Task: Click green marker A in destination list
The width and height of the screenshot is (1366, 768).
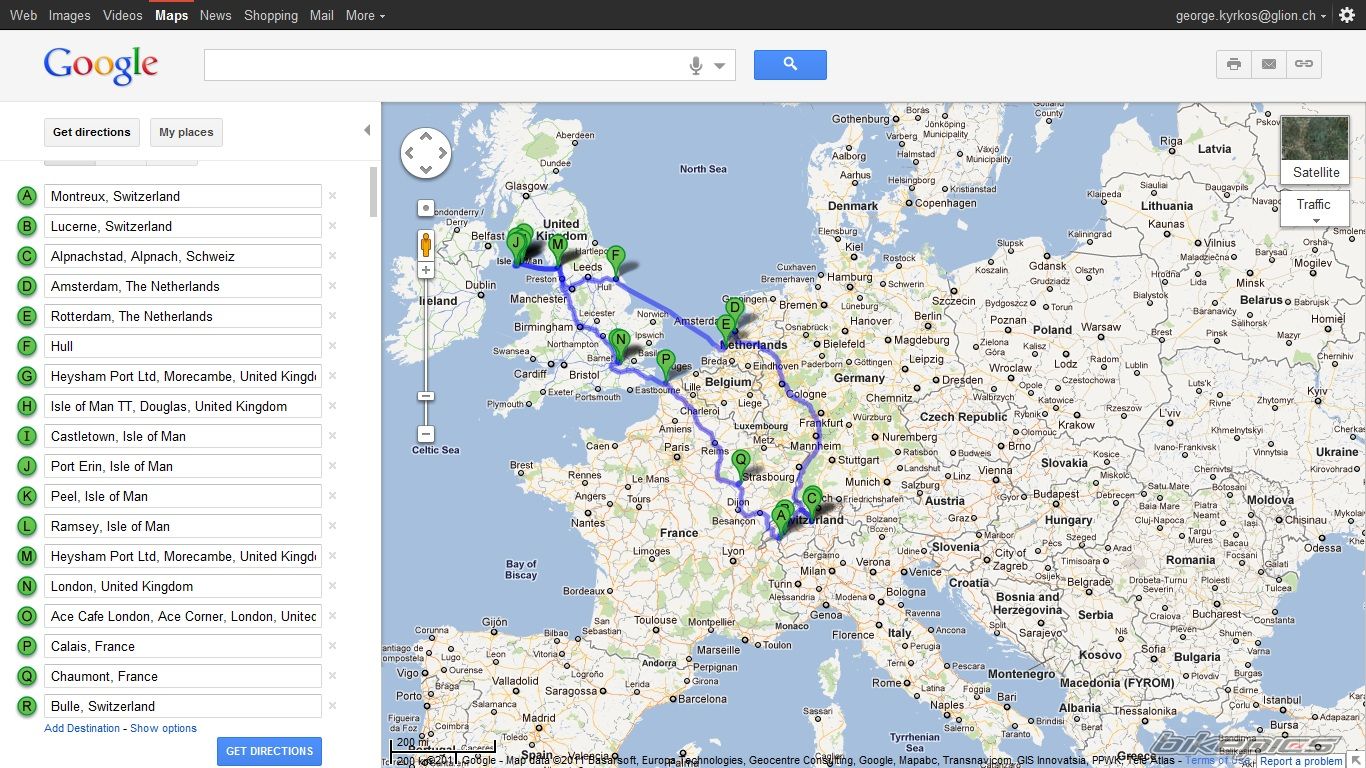Action: tap(27, 196)
